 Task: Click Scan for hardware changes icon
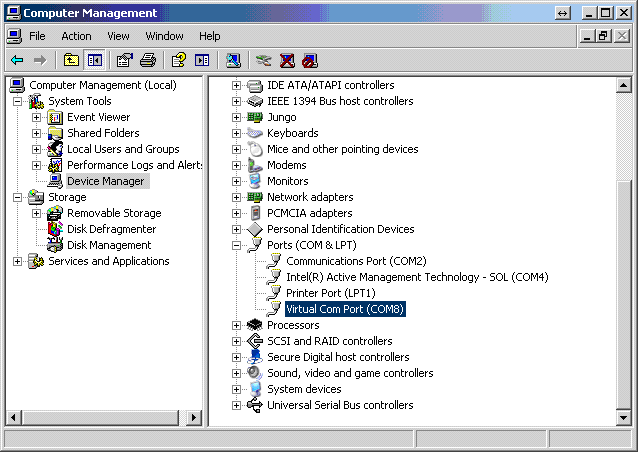[x=233, y=60]
